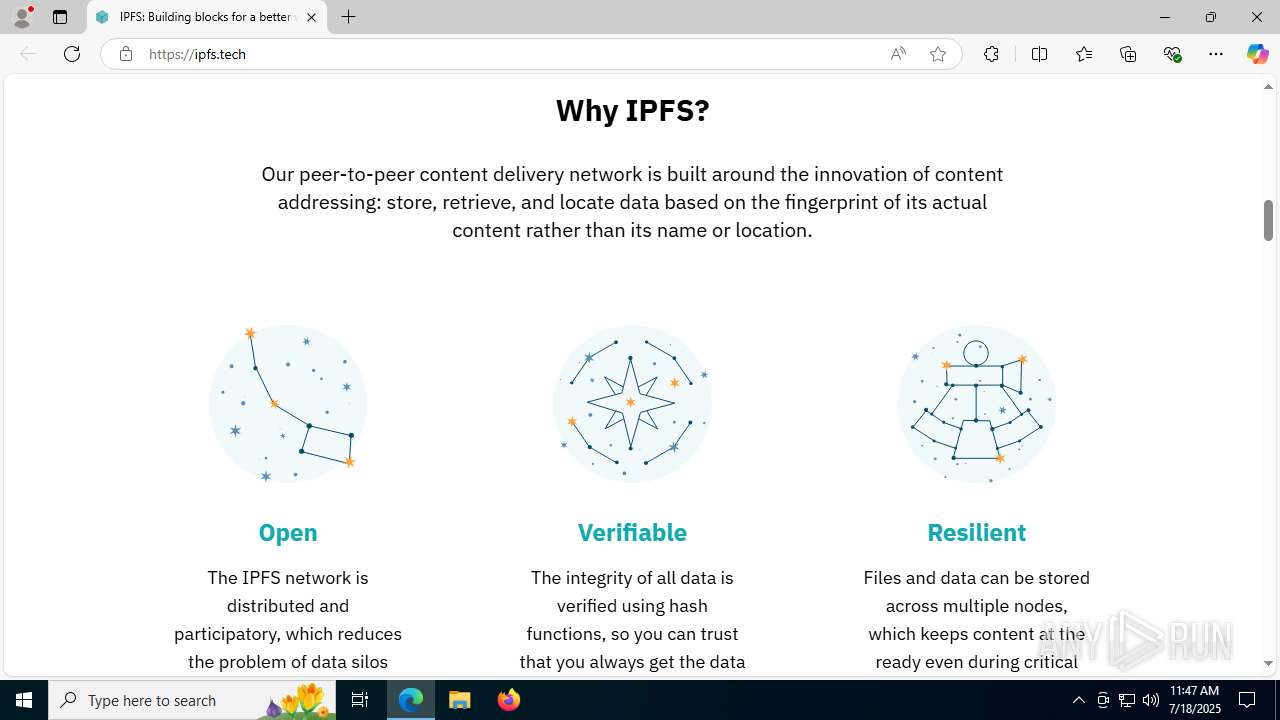Open the notification center icon
Screen dimensions: 1280x720
point(1247,700)
